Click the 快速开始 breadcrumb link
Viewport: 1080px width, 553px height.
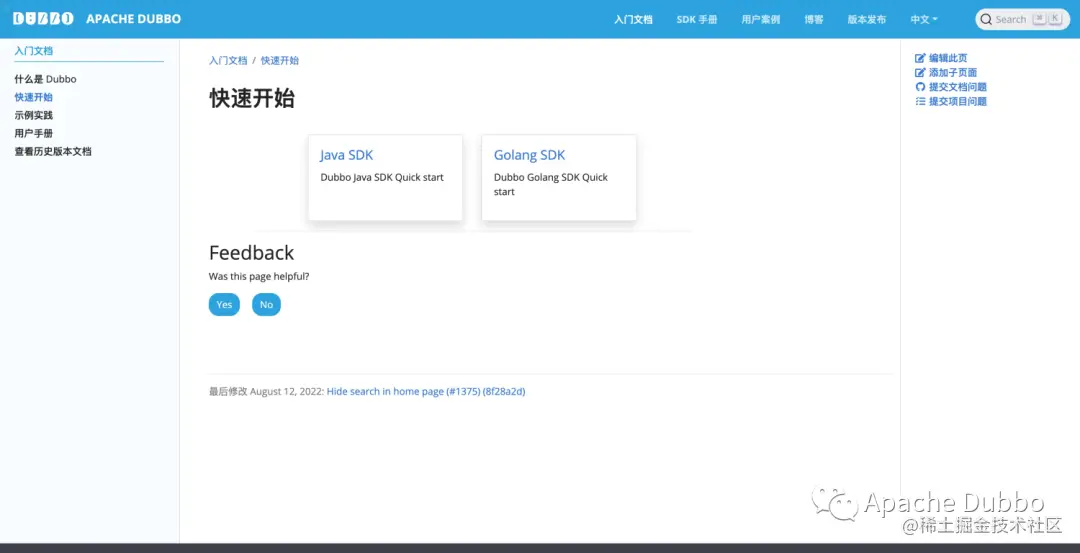click(x=280, y=61)
